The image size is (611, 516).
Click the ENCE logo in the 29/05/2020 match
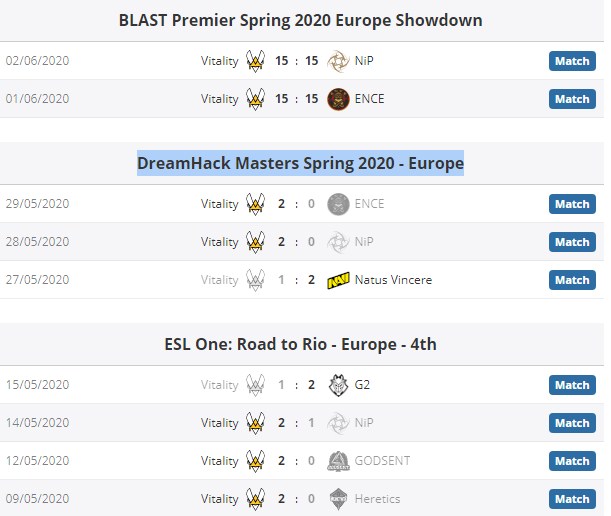click(338, 204)
